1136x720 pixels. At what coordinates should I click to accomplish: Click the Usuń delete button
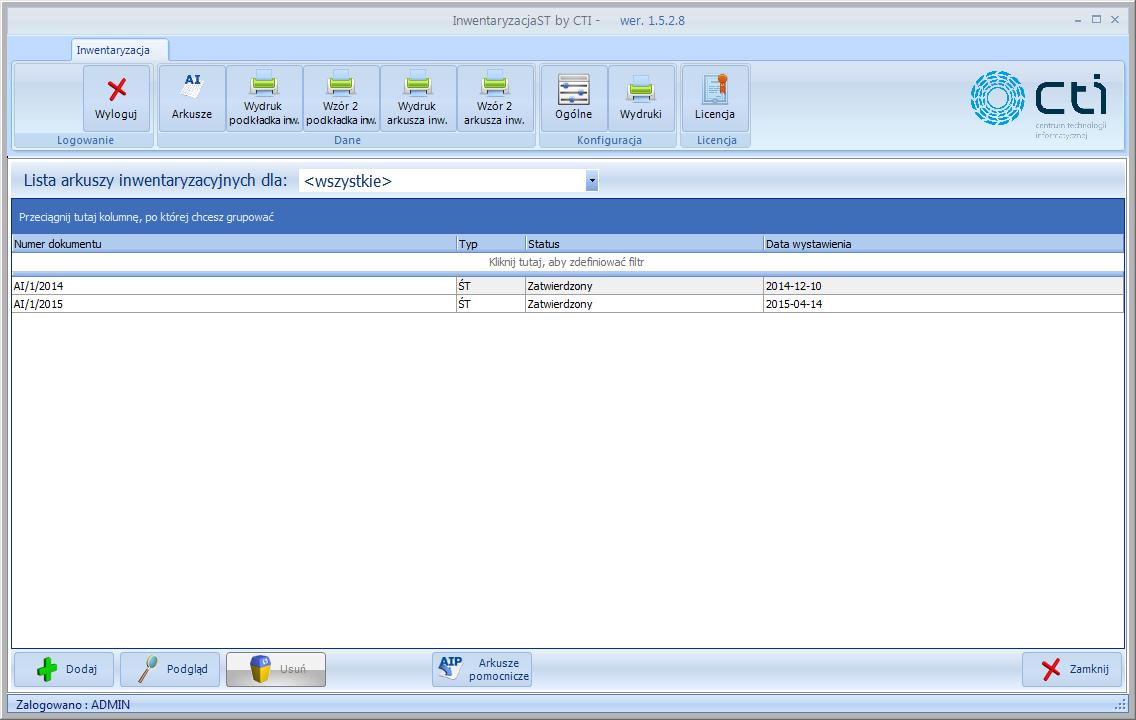click(x=276, y=669)
